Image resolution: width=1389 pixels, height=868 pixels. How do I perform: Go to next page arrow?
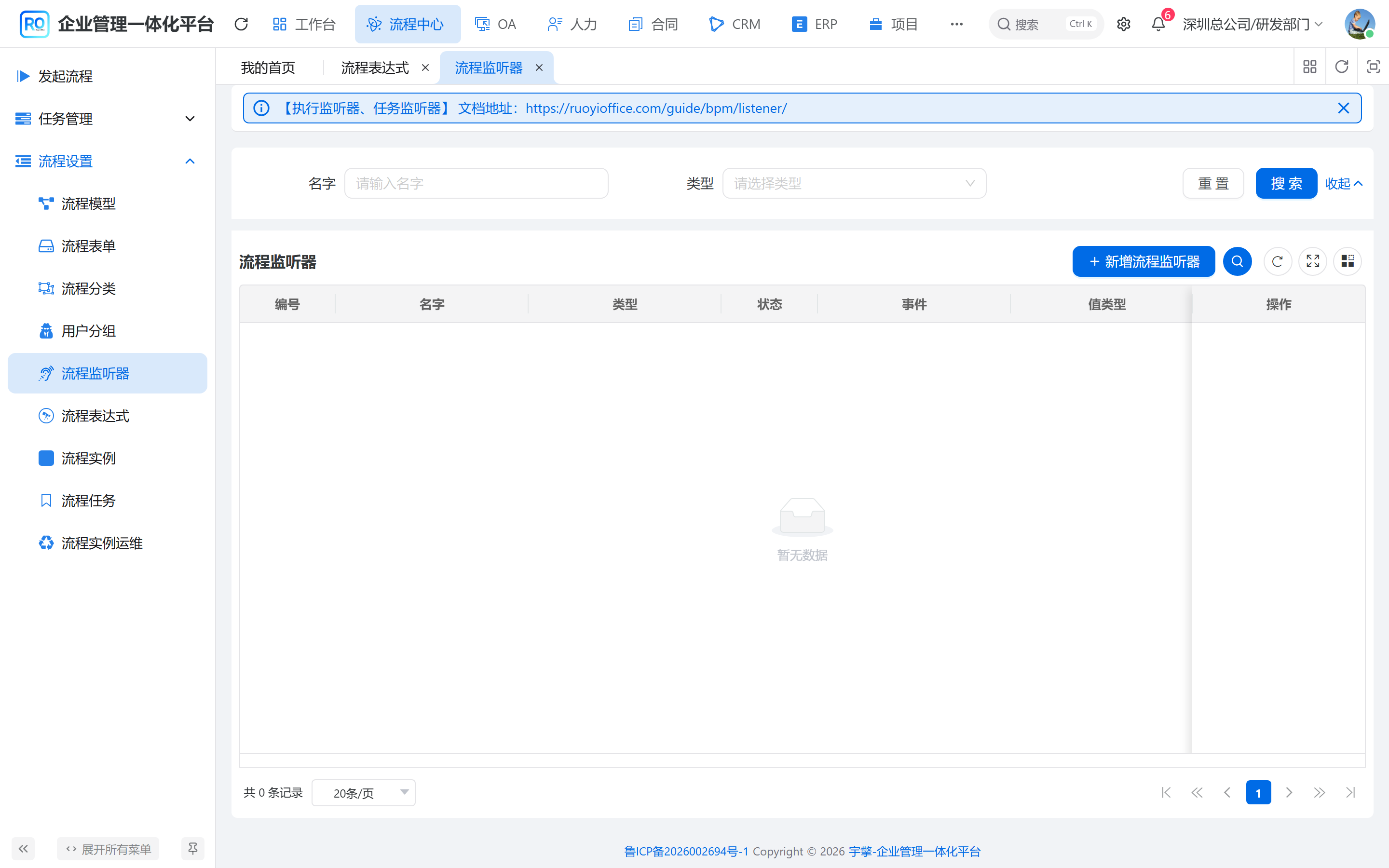tap(1289, 792)
